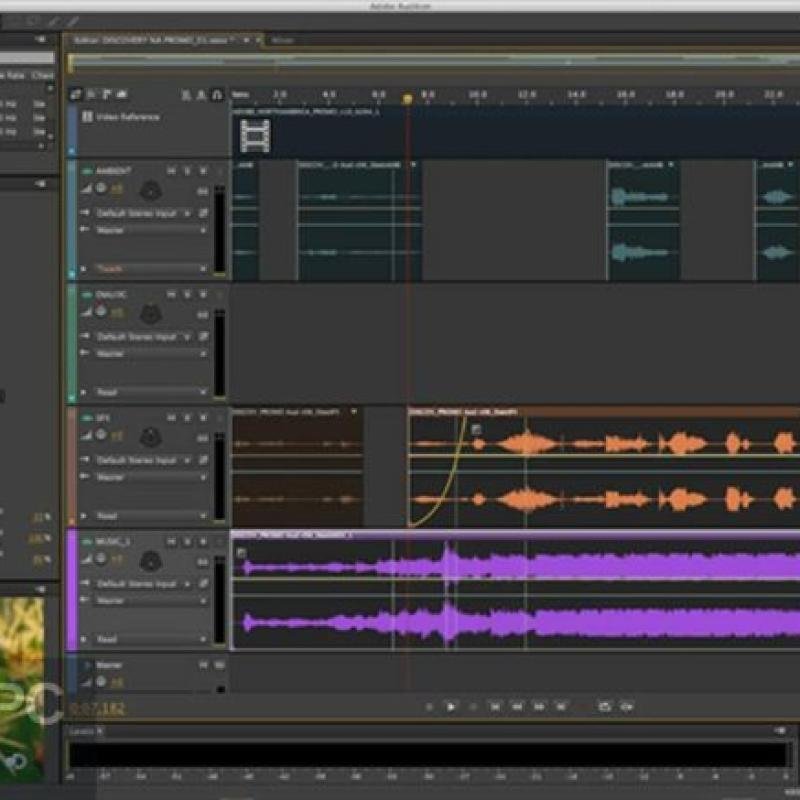
Task: Toggle Skip Selection transport button
Action: pyautogui.click(x=627, y=707)
